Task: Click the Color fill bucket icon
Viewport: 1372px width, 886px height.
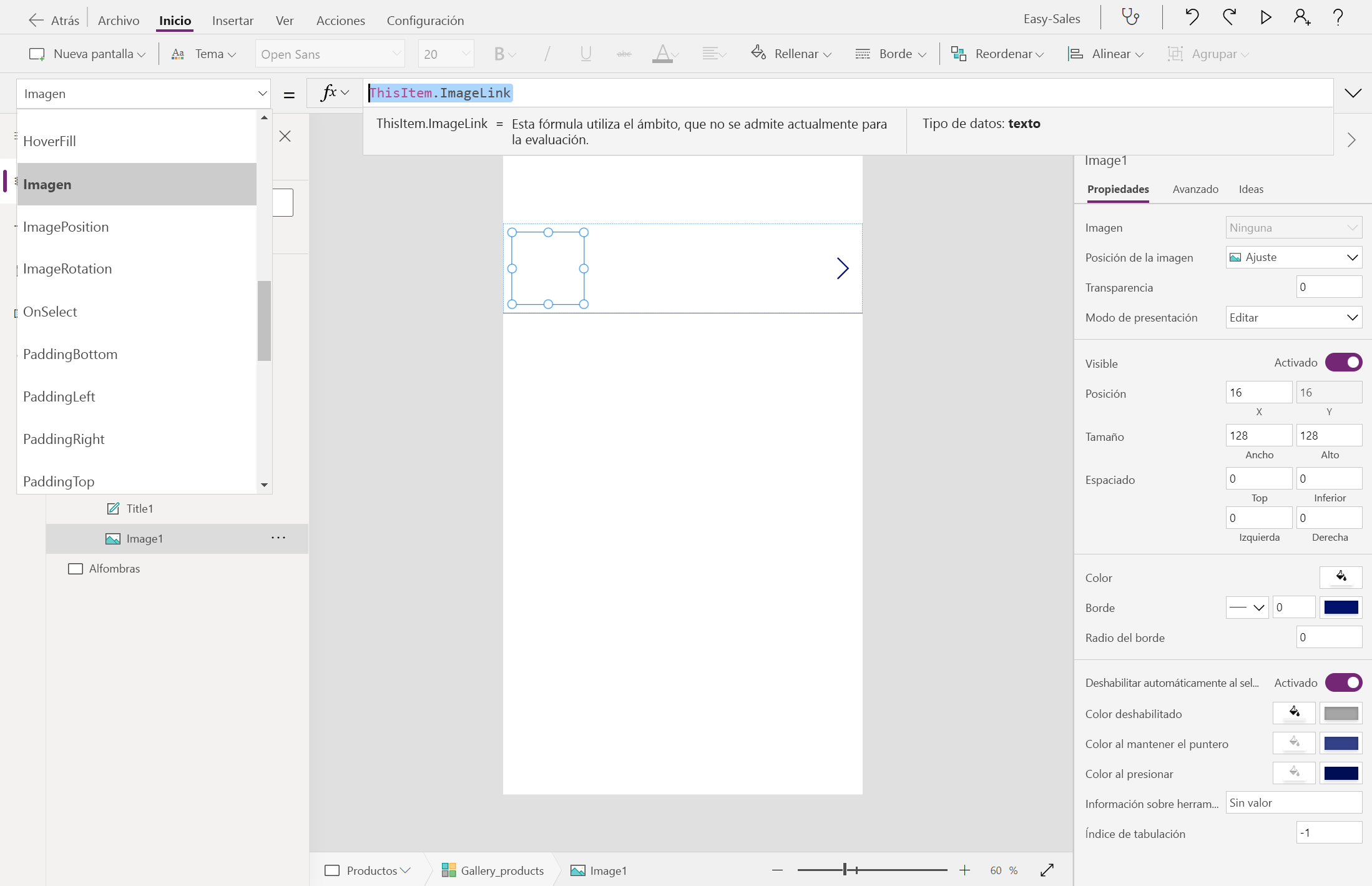Action: (1341, 577)
